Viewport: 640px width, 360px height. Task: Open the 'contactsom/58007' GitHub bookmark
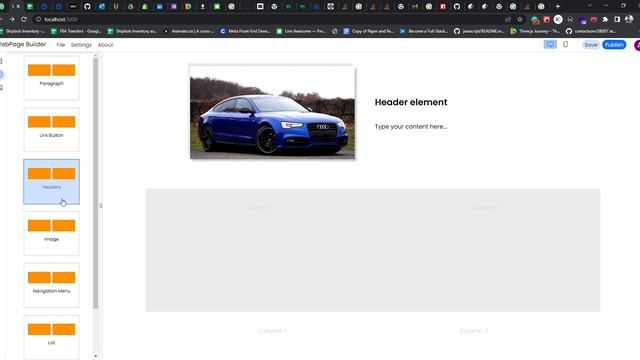coord(591,31)
